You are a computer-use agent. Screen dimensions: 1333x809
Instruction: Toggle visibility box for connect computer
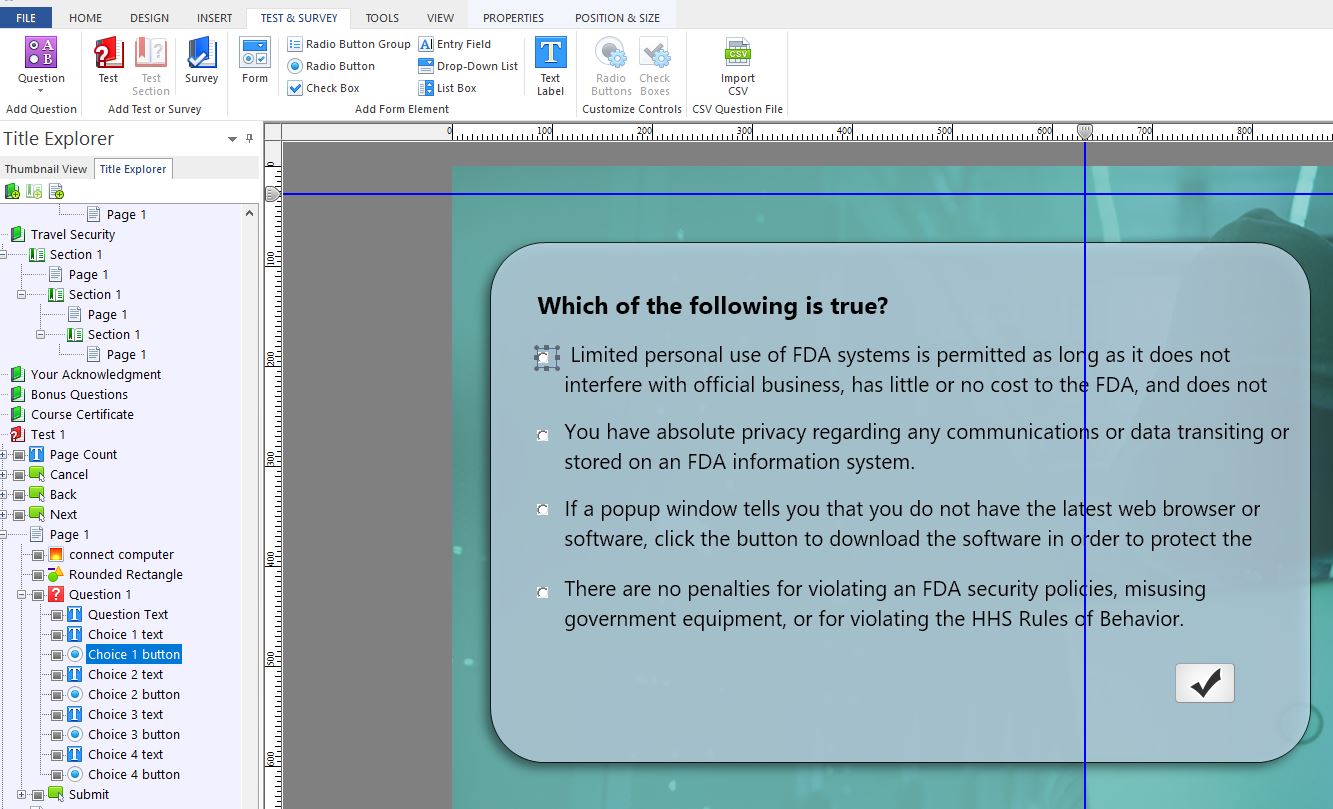(38, 555)
